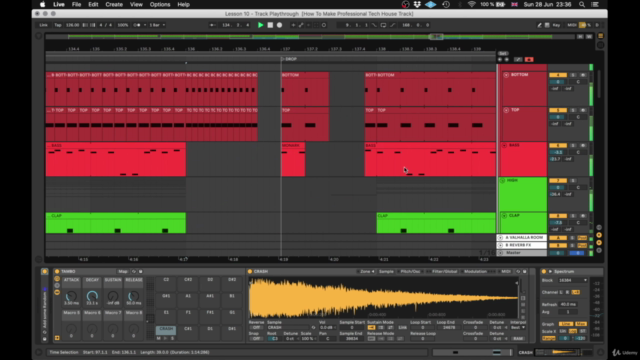
Task: Click the Map button on TAMBO rack
Action: (x=123, y=271)
